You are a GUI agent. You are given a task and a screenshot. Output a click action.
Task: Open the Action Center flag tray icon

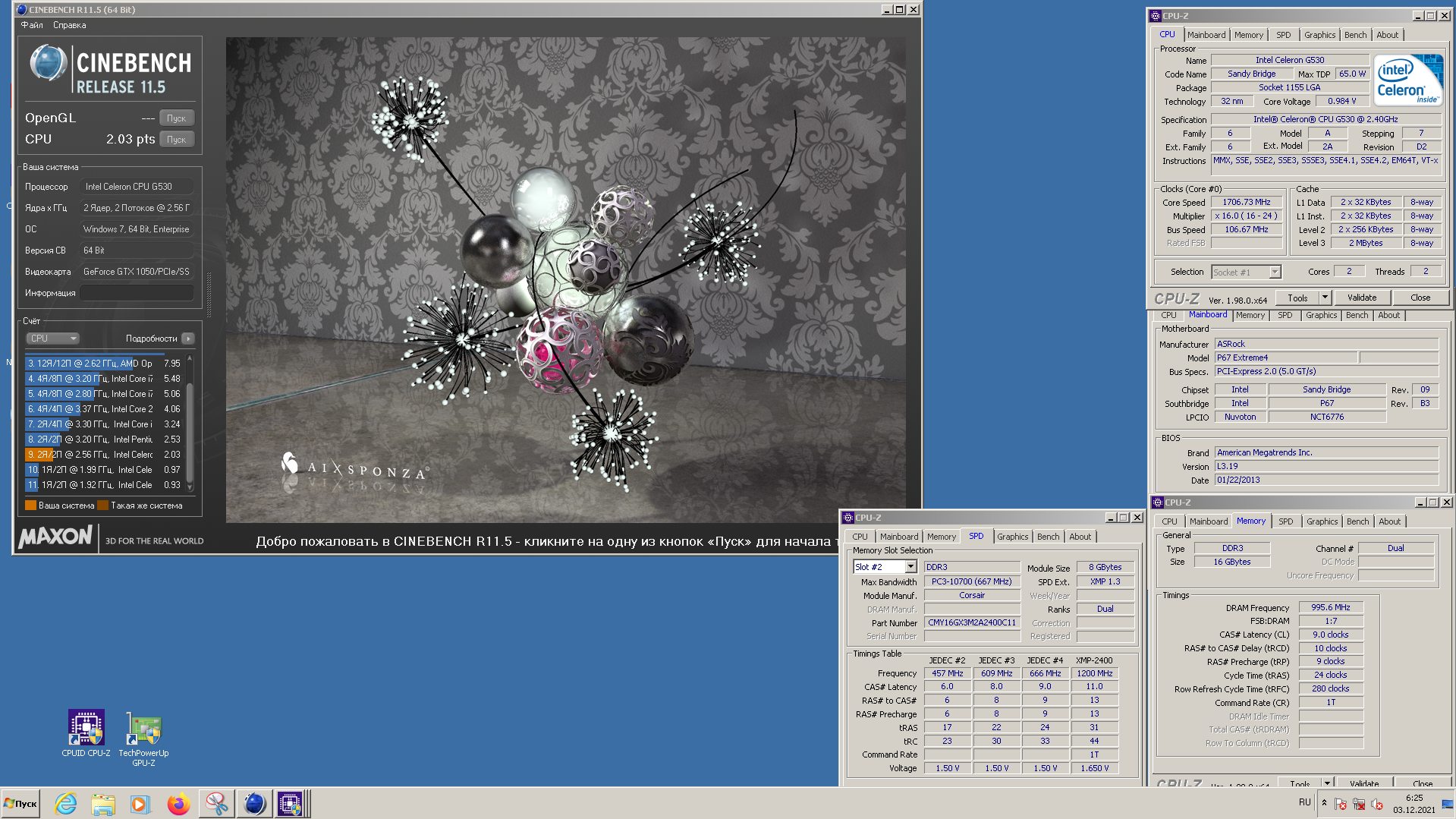point(1341,804)
